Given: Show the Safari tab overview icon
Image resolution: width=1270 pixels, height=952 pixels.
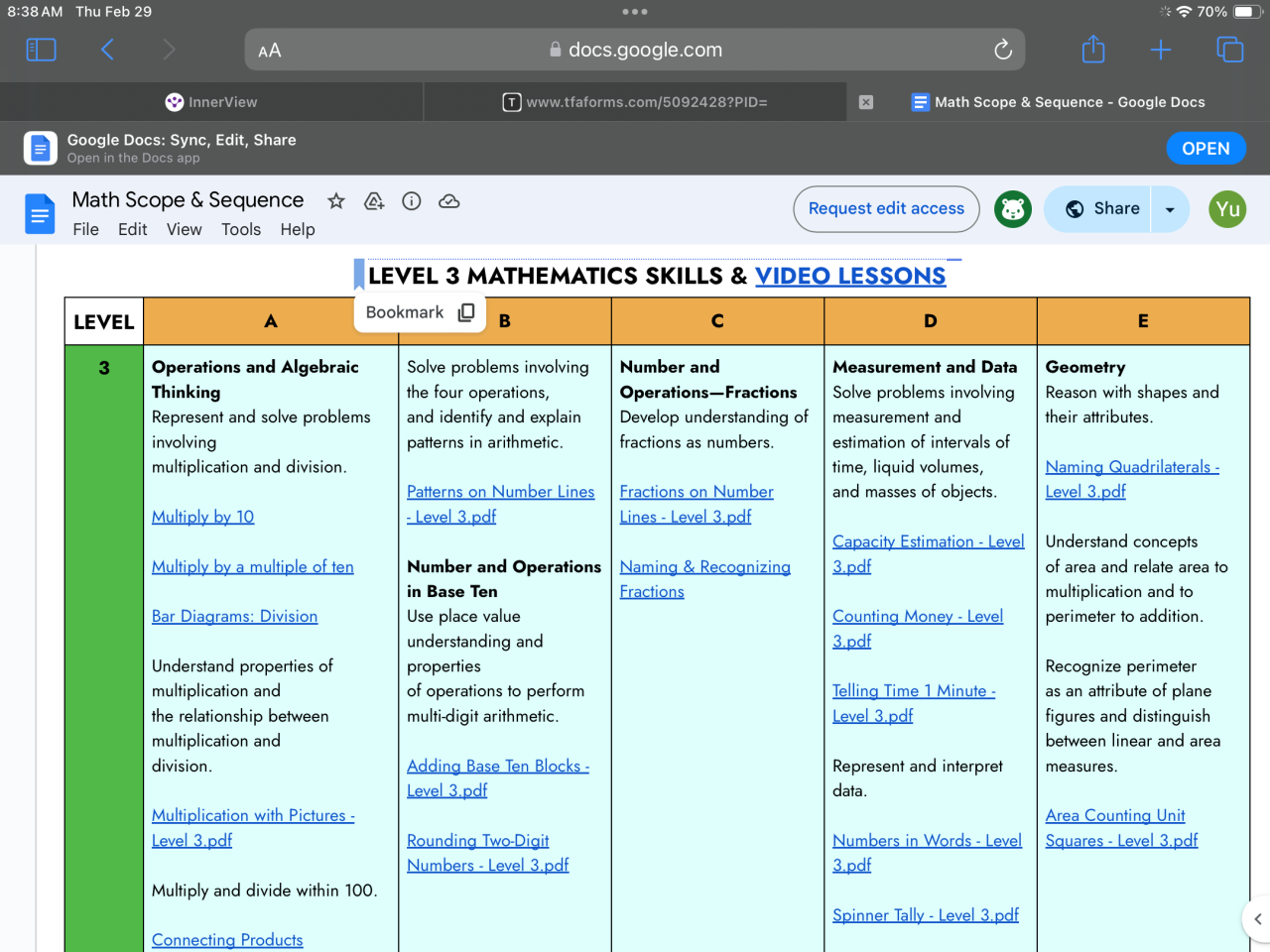Looking at the screenshot, I should pos(1229,50).
